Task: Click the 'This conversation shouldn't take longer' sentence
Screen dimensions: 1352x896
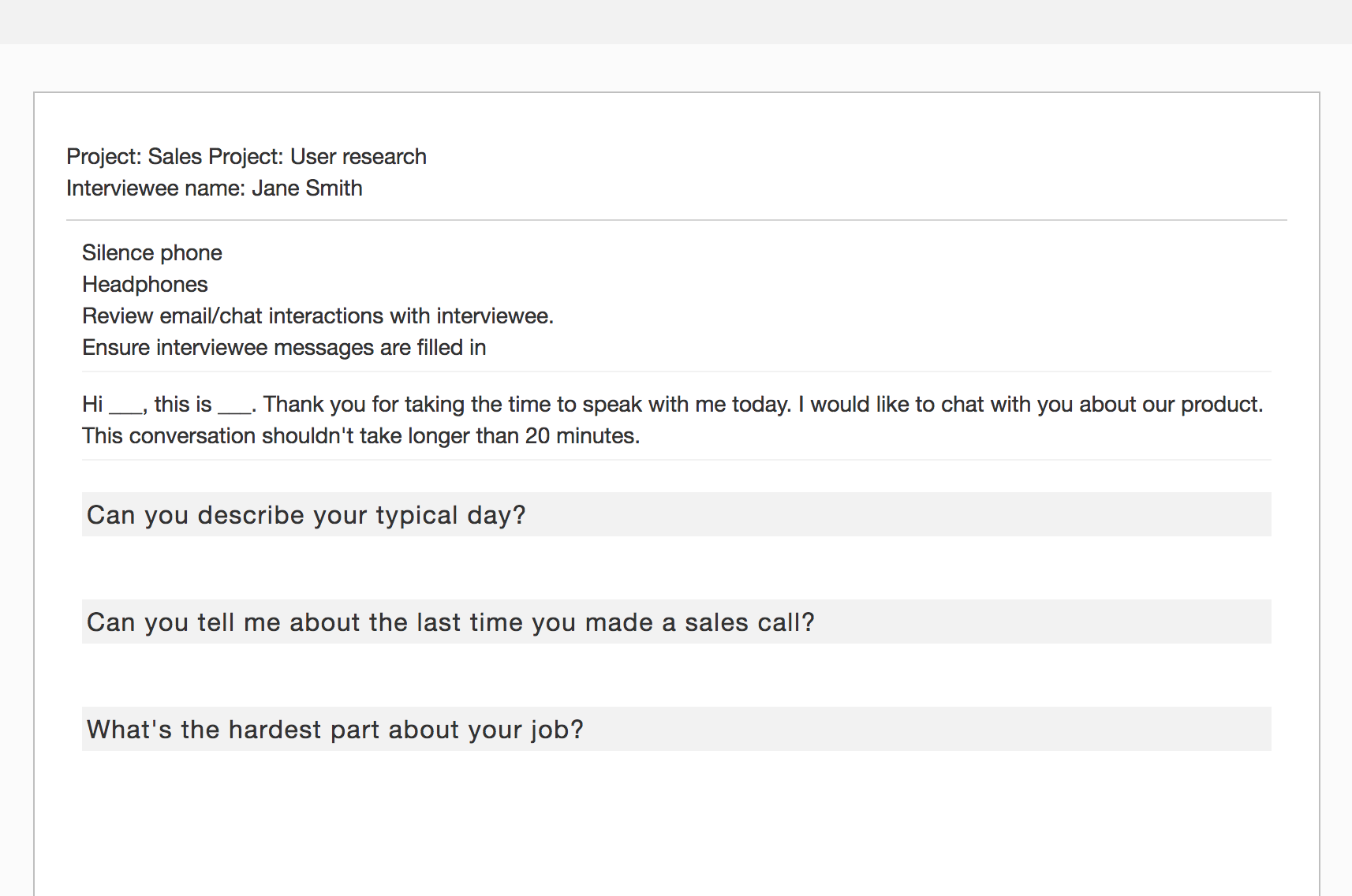Action: tap(361, 435)
